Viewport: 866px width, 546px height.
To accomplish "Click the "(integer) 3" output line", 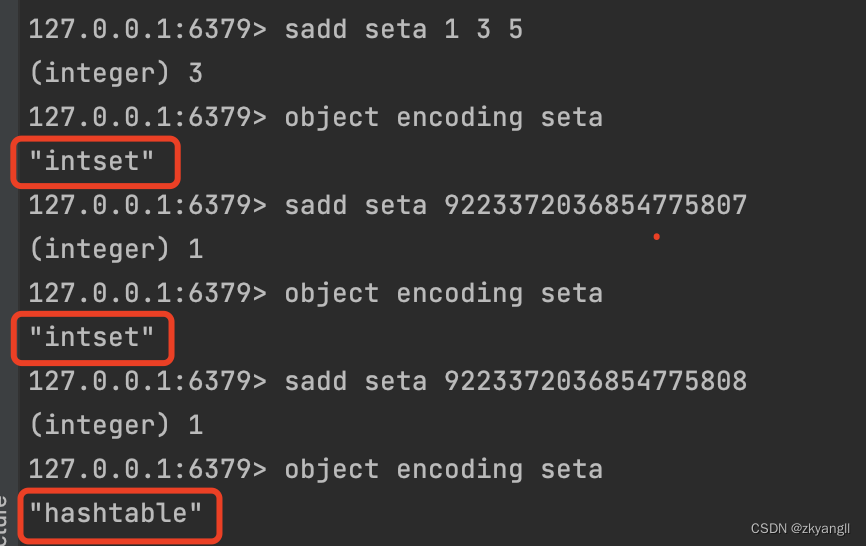I will (x=115, y=73).
